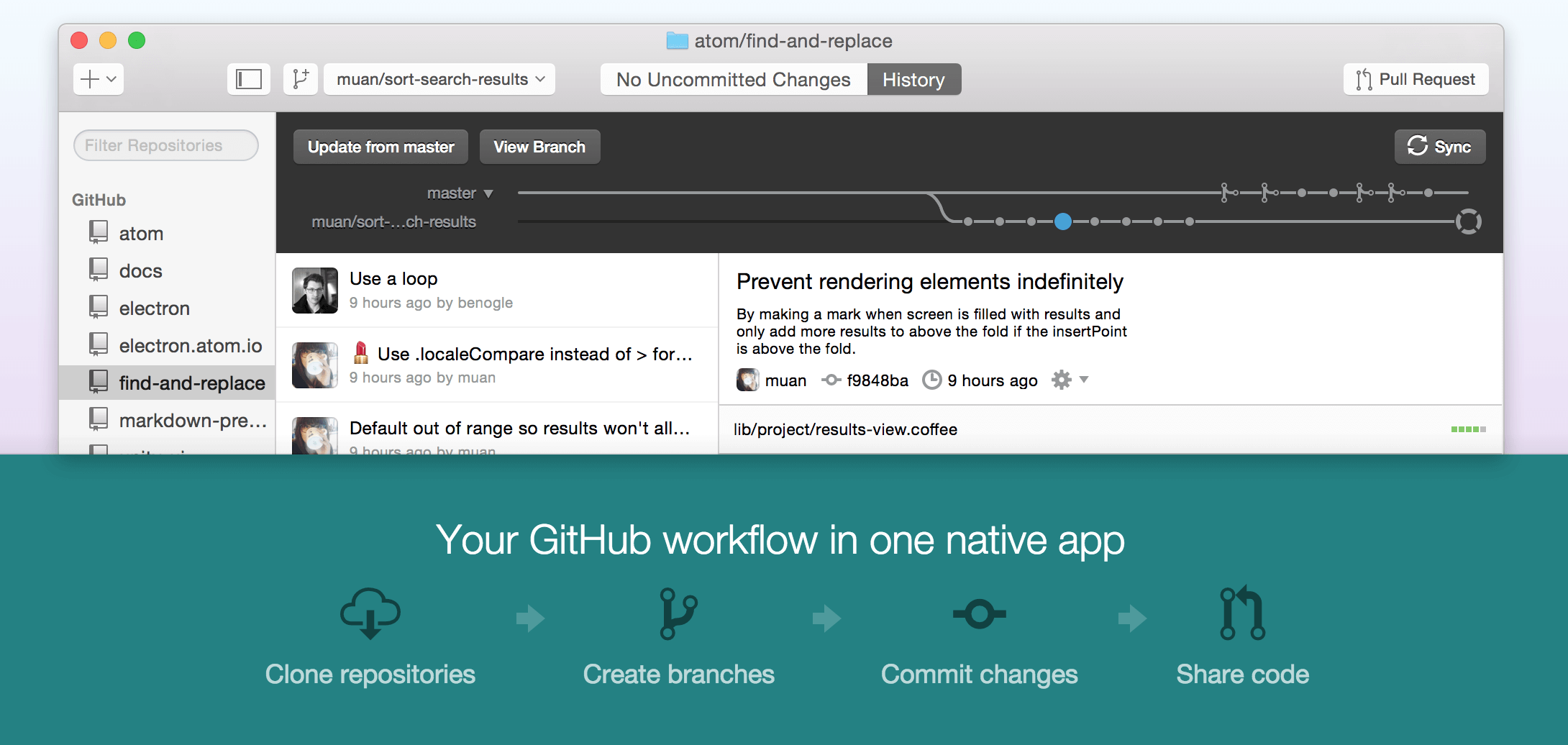1568x745 pixels.
Task: Click the 'Prevent rendering elements indefinitely' title
Action: click(x=930, y=281)
